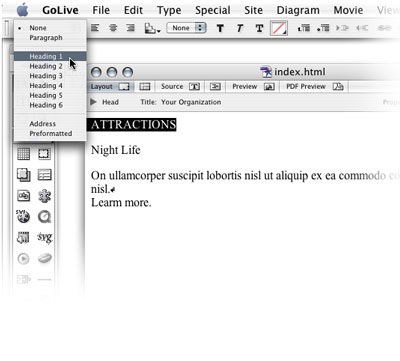Viewport: 400px width, 361px height.
Task: Switch to the Preview tab
Action: tap(253, 87)
